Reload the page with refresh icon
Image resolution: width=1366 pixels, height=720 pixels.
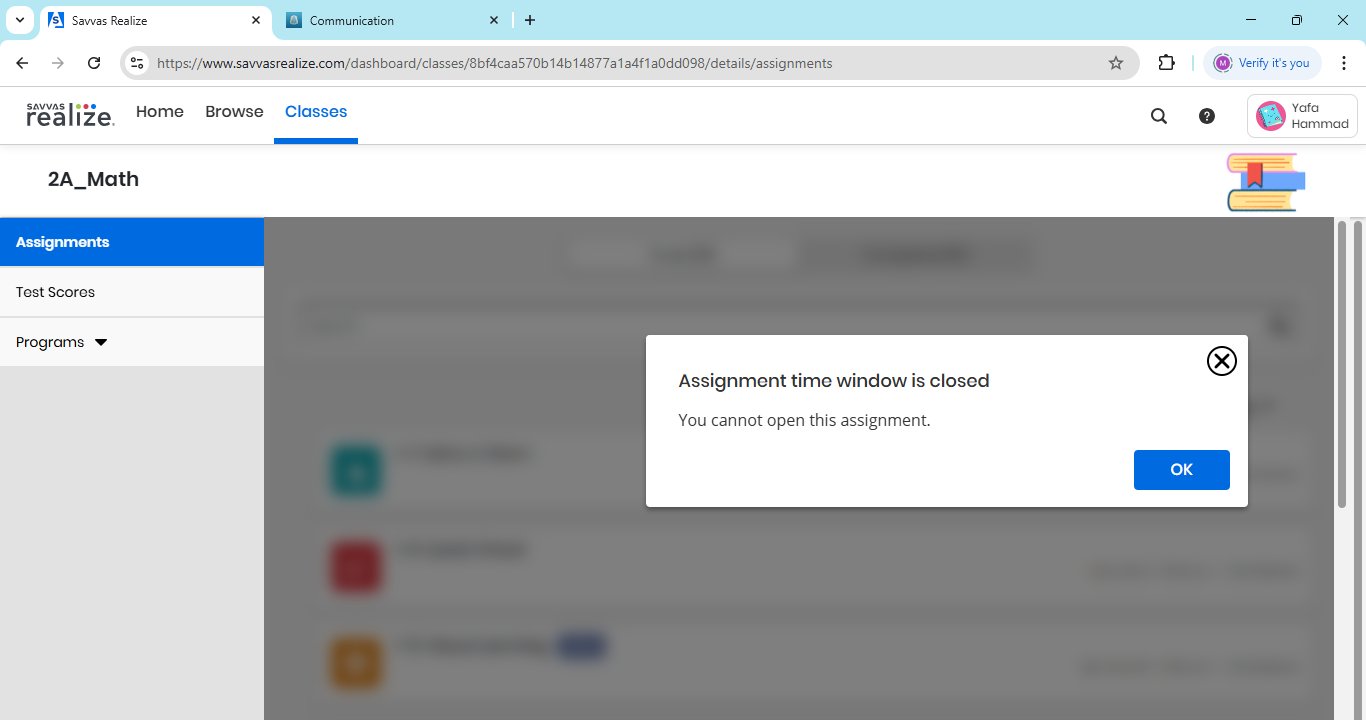[94, 63]
